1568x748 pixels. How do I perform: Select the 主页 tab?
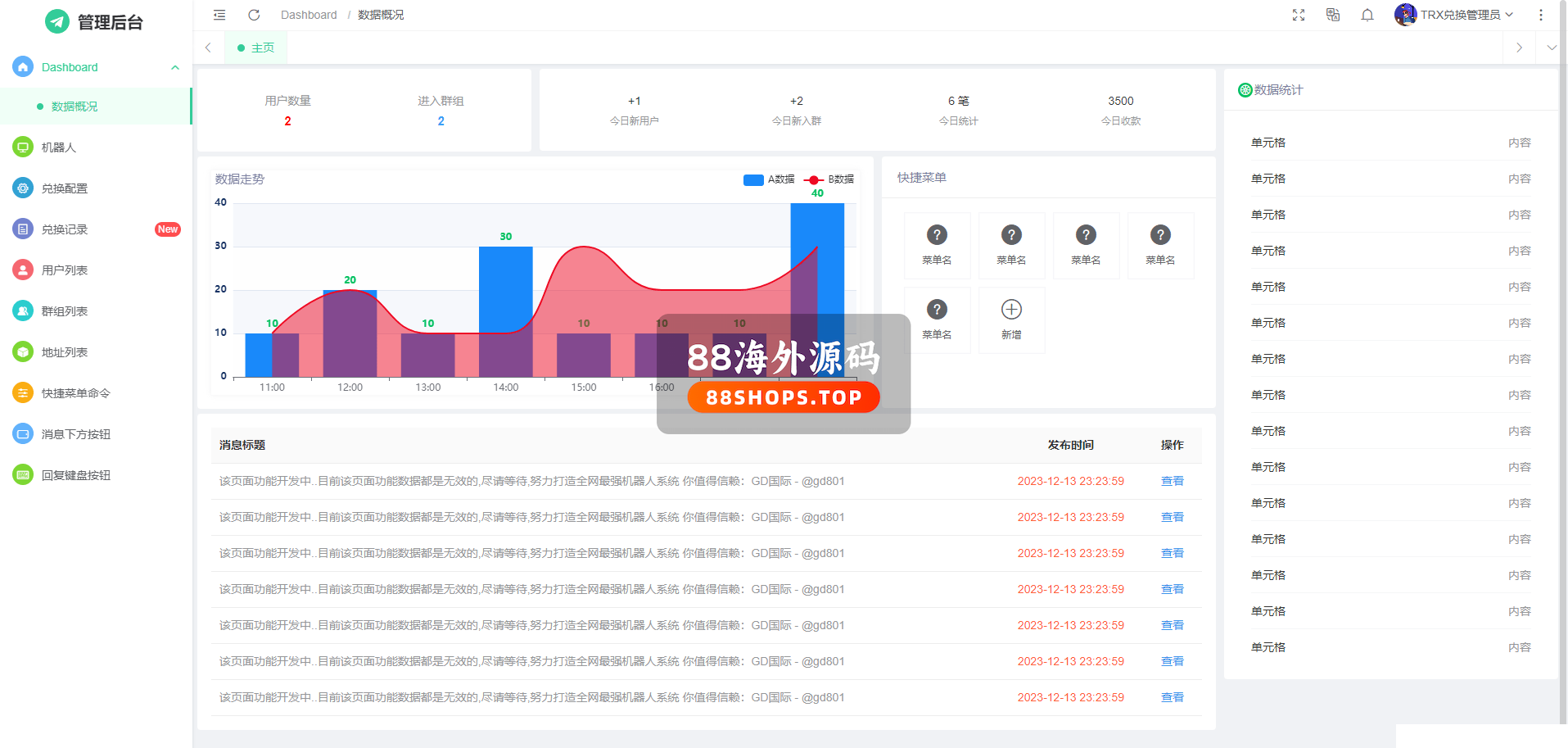[256, 48]
